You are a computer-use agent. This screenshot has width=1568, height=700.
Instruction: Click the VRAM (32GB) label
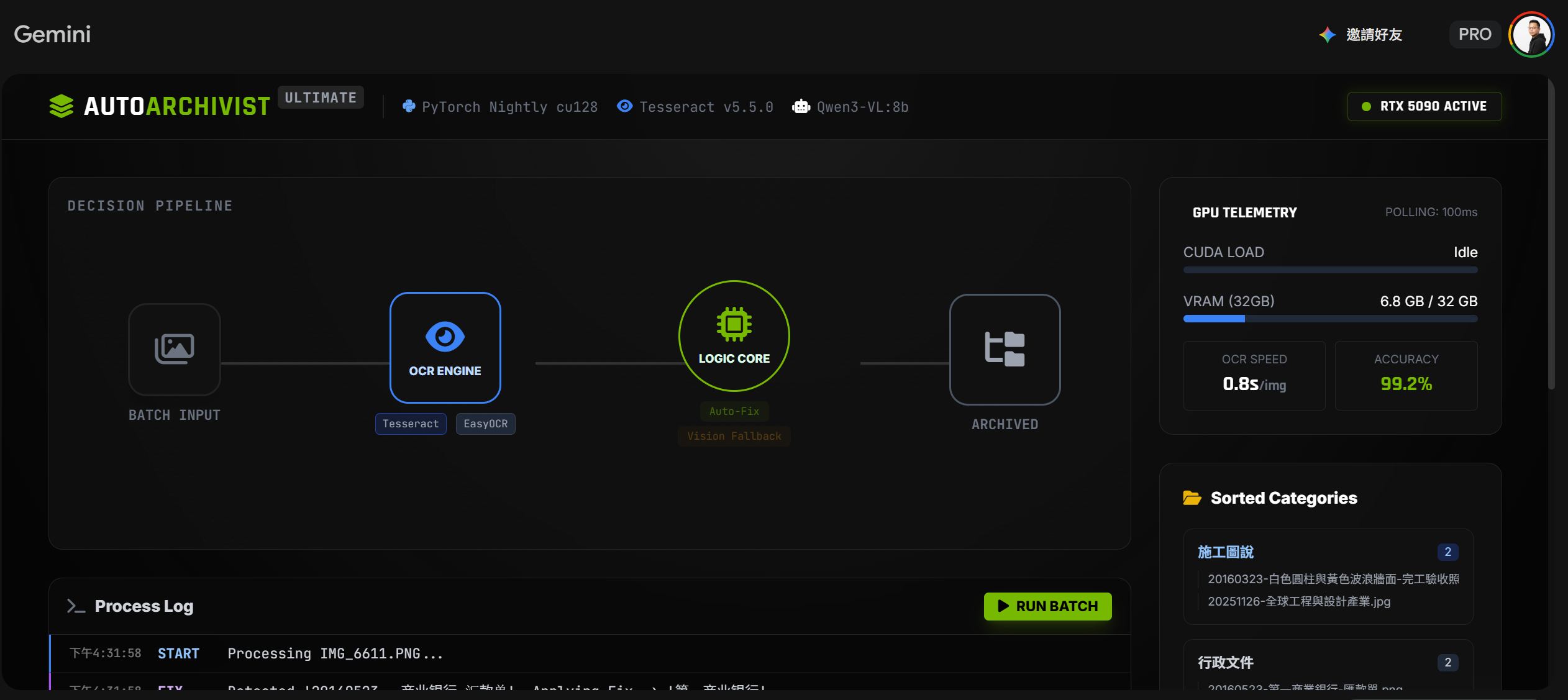pyautogui.click(x=1229, y=301)
